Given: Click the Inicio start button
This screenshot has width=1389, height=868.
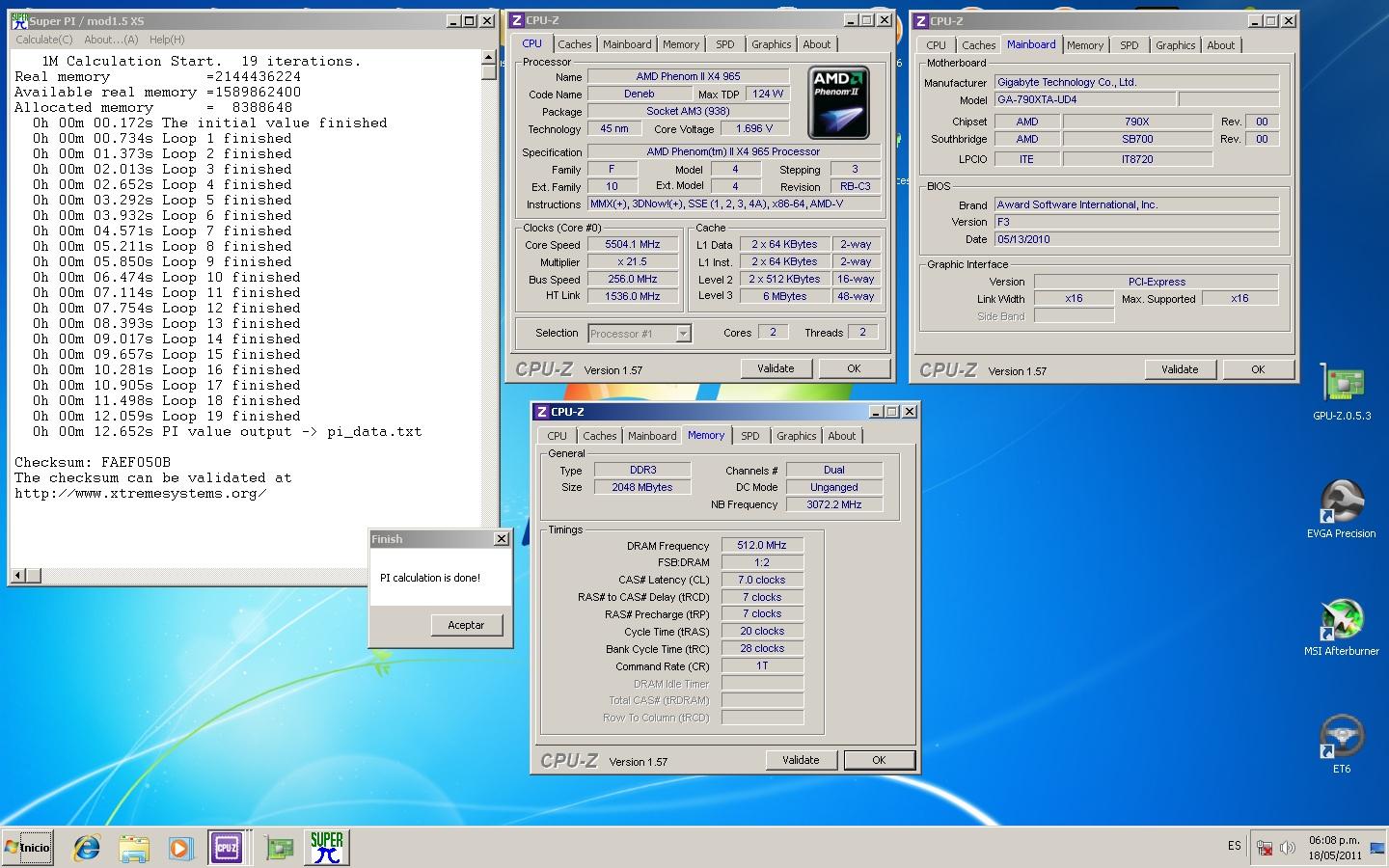Looking at the screenshot, I should pyautogui.click(x=27, y=848).
